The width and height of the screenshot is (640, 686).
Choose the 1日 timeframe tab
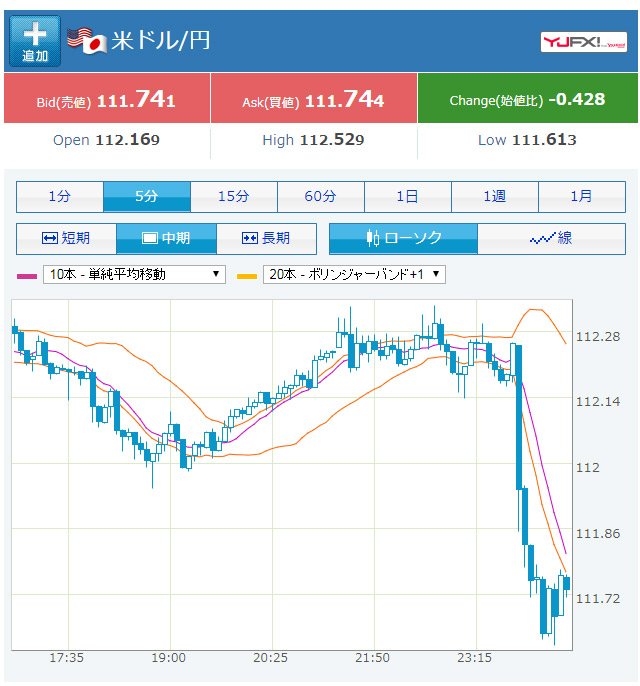408,197
